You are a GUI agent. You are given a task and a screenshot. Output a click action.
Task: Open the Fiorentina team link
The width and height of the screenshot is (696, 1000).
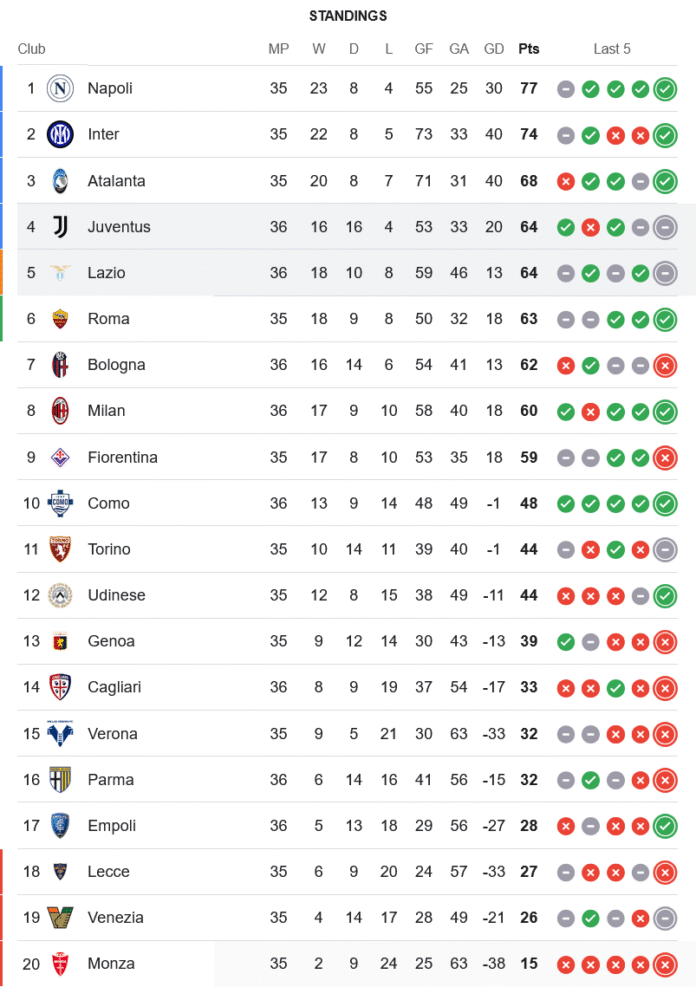pos(122,457)
